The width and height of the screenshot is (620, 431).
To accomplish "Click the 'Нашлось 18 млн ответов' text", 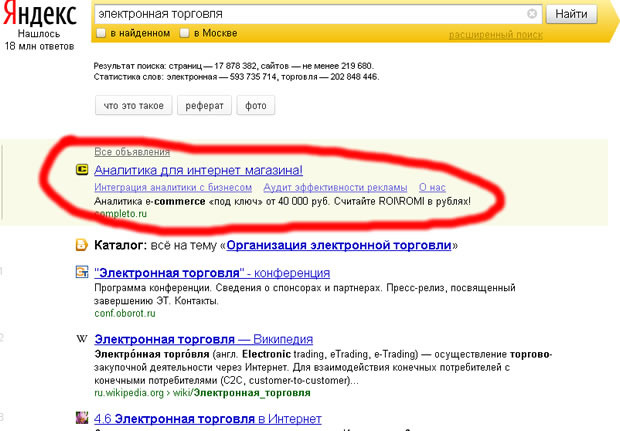I will [x=39, y=40].
